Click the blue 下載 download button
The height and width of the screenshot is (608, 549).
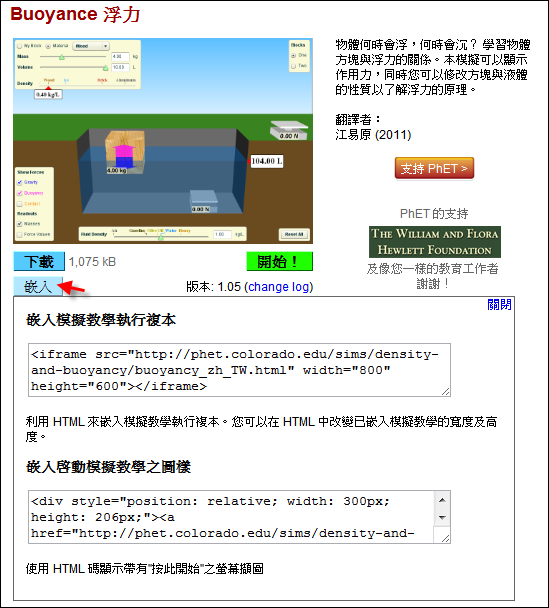click(39, 262)
